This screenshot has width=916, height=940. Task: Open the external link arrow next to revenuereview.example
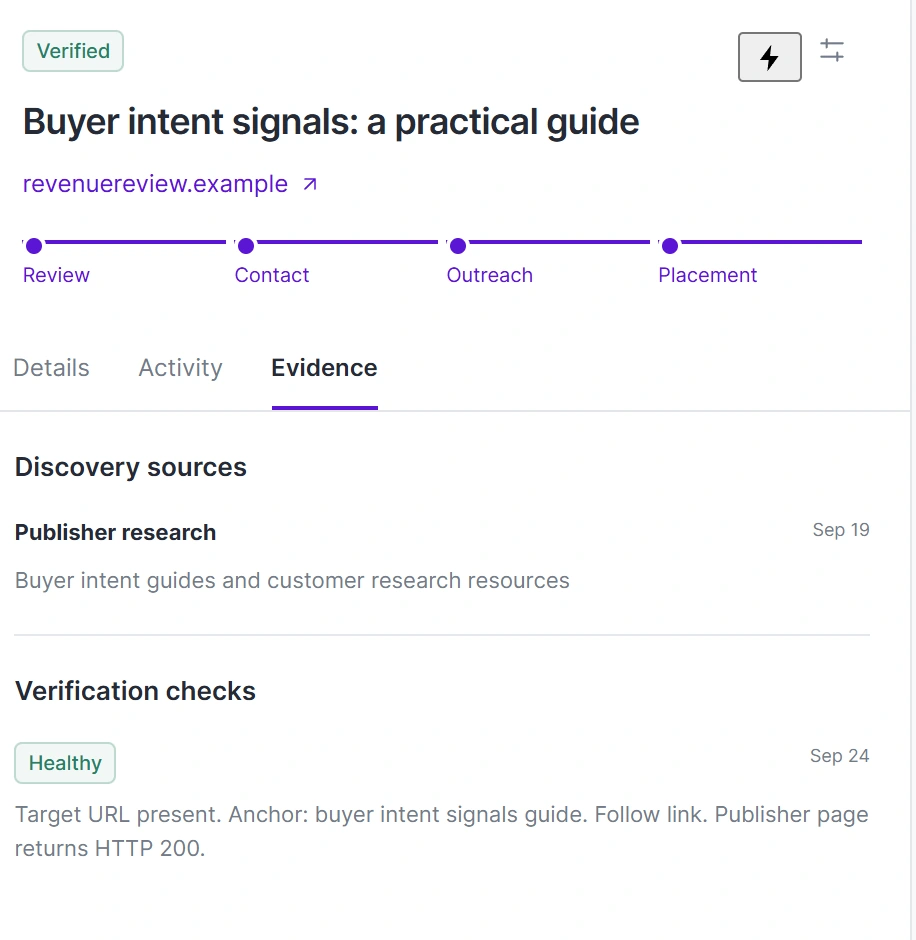coord(309,184)
